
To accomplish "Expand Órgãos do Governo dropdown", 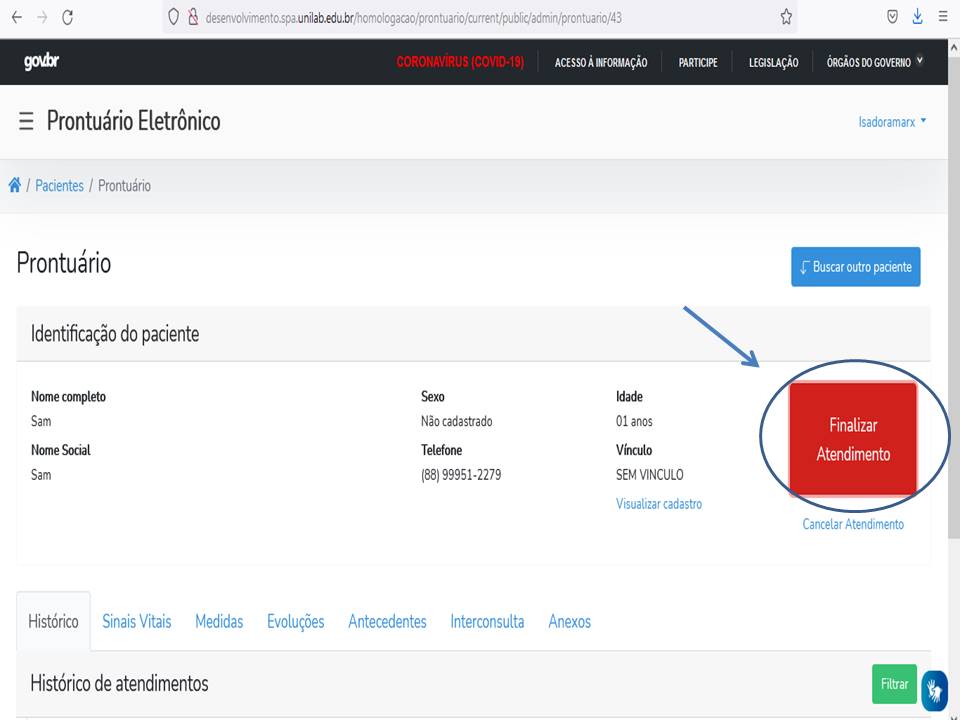I will coord(874,62).
